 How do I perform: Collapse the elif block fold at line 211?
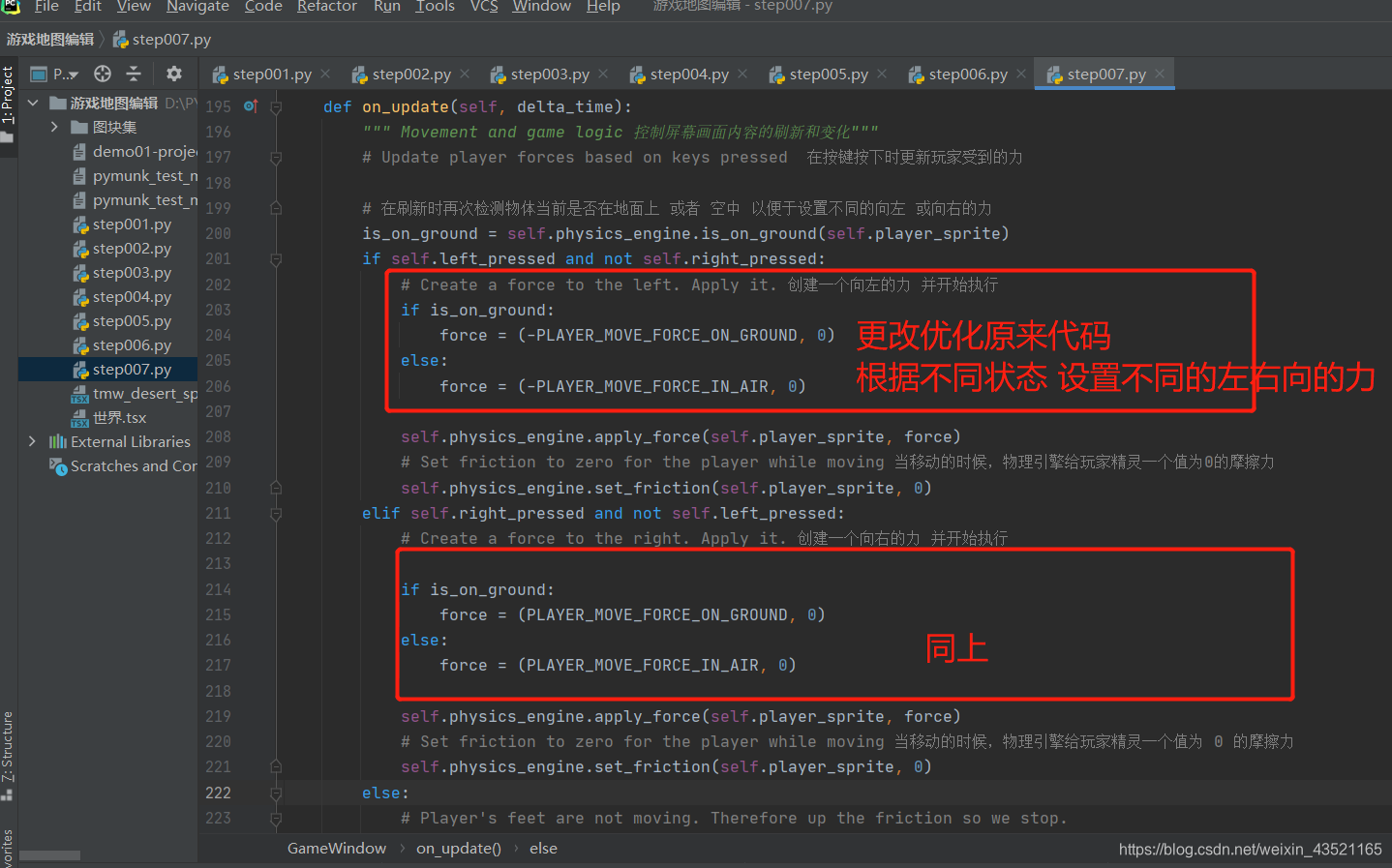coord(276,514)
